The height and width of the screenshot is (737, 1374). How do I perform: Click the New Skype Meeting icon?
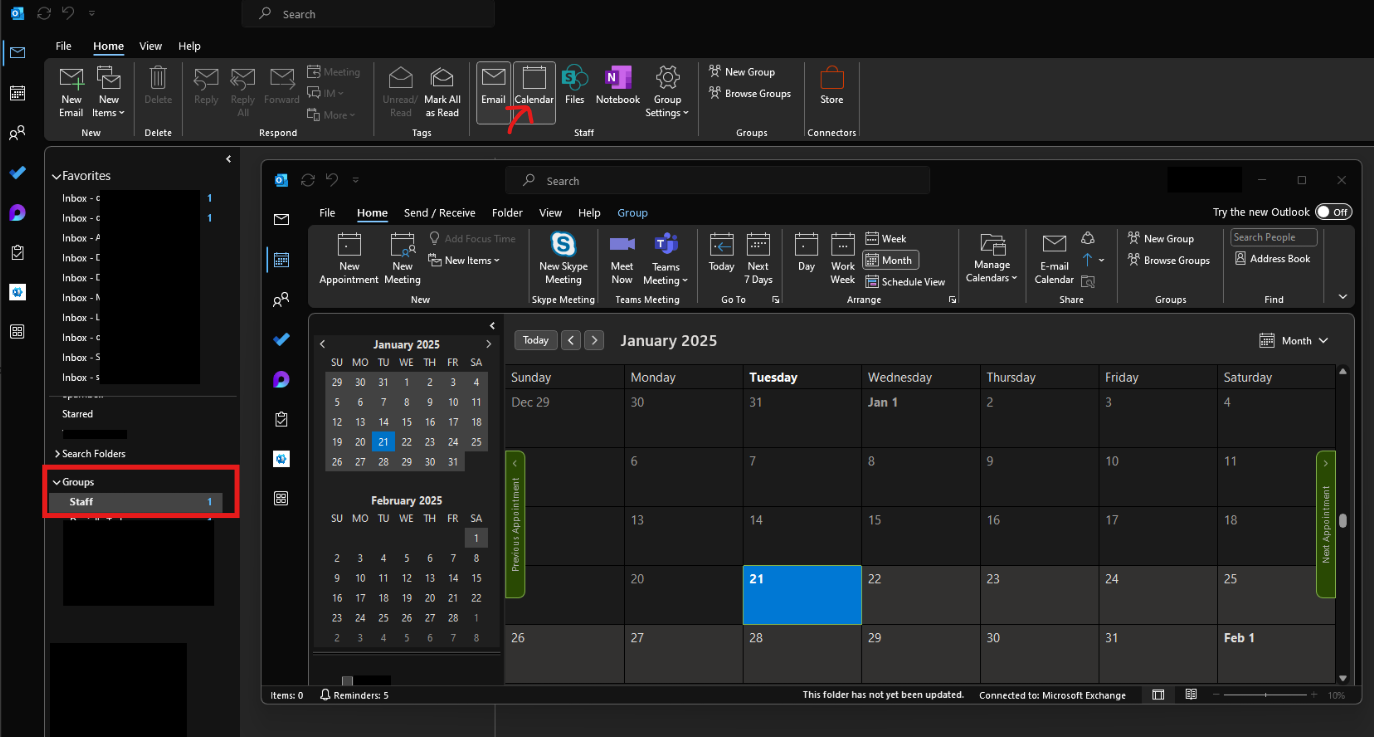(563, 246)
